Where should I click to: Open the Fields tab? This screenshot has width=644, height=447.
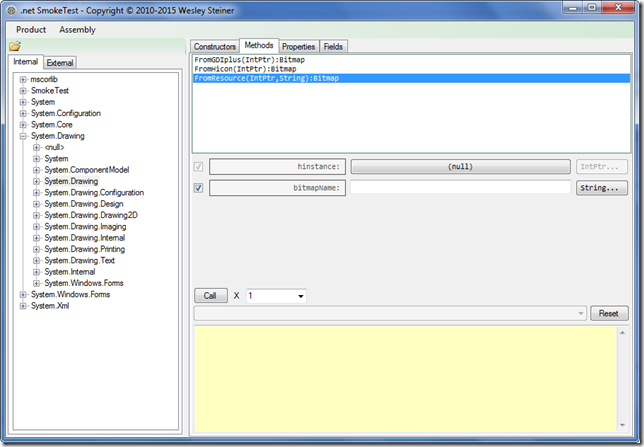(333, 46)
